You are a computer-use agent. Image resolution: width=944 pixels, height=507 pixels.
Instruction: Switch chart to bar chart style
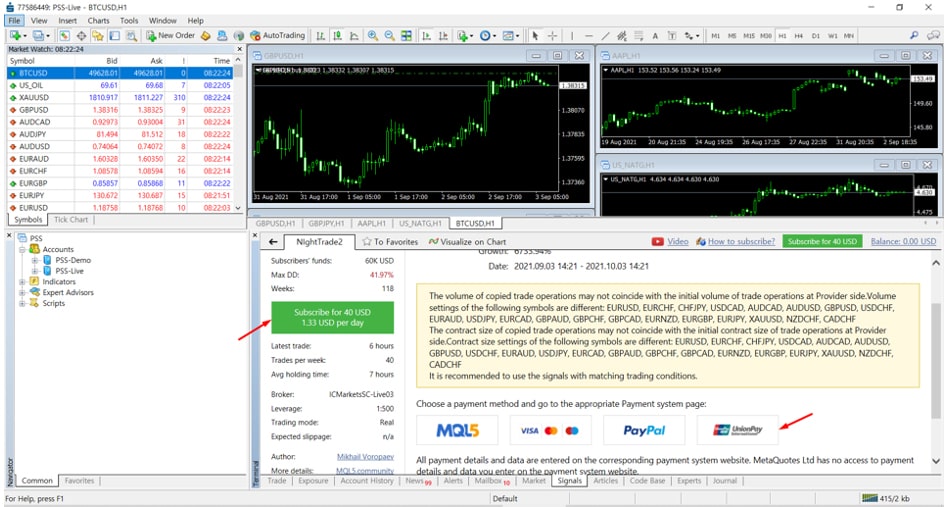pos(321,36)
